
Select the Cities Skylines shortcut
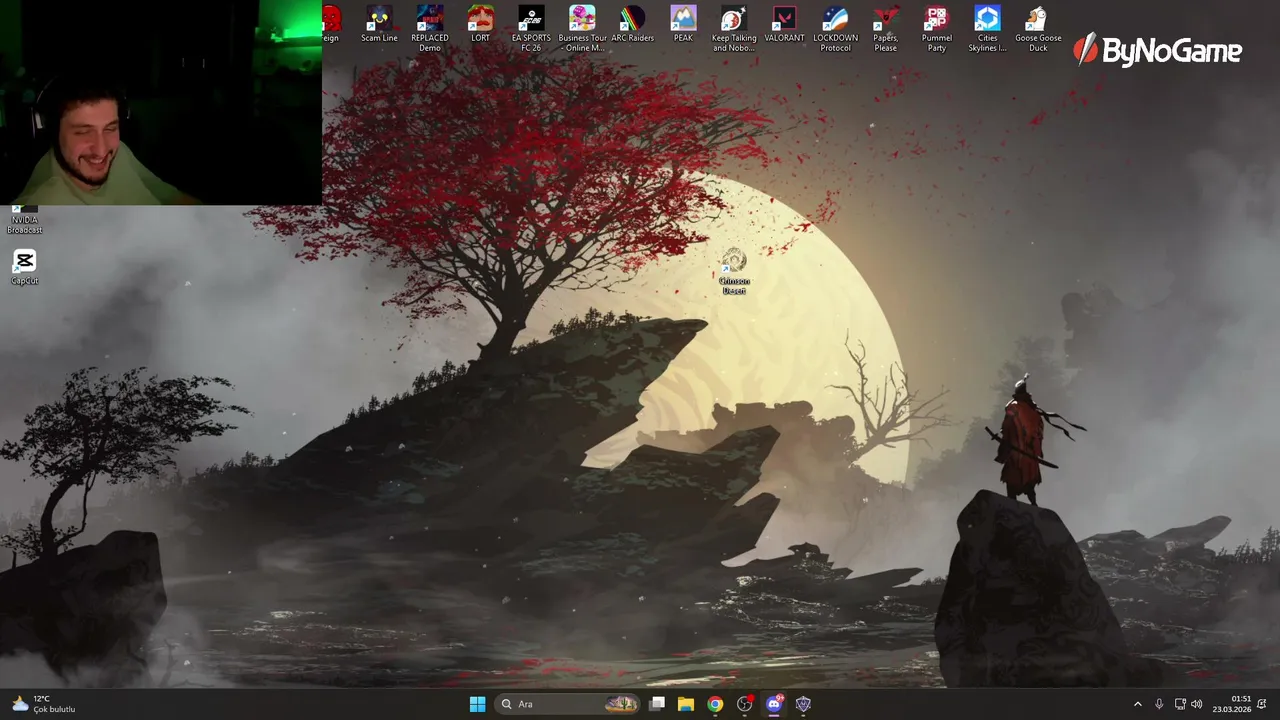pyautogui.click(x=988, y=29)
